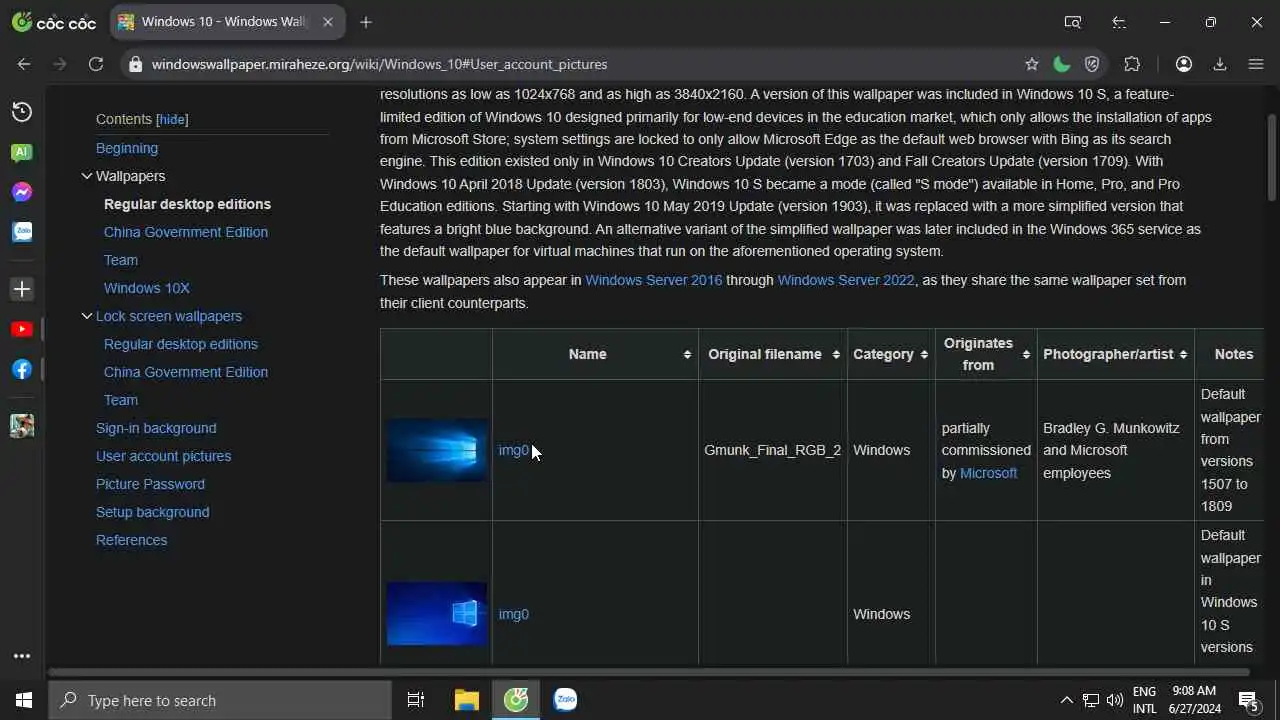1280x720 pixels.
Task: Open the ad-block shield icon
Action: click(x=1092, y=64)
